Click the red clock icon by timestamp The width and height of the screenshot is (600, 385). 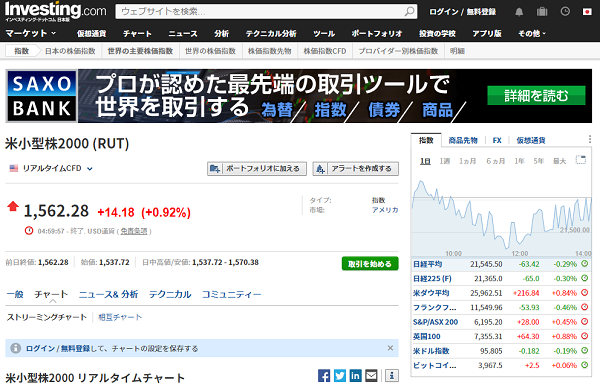pos(29,230)
